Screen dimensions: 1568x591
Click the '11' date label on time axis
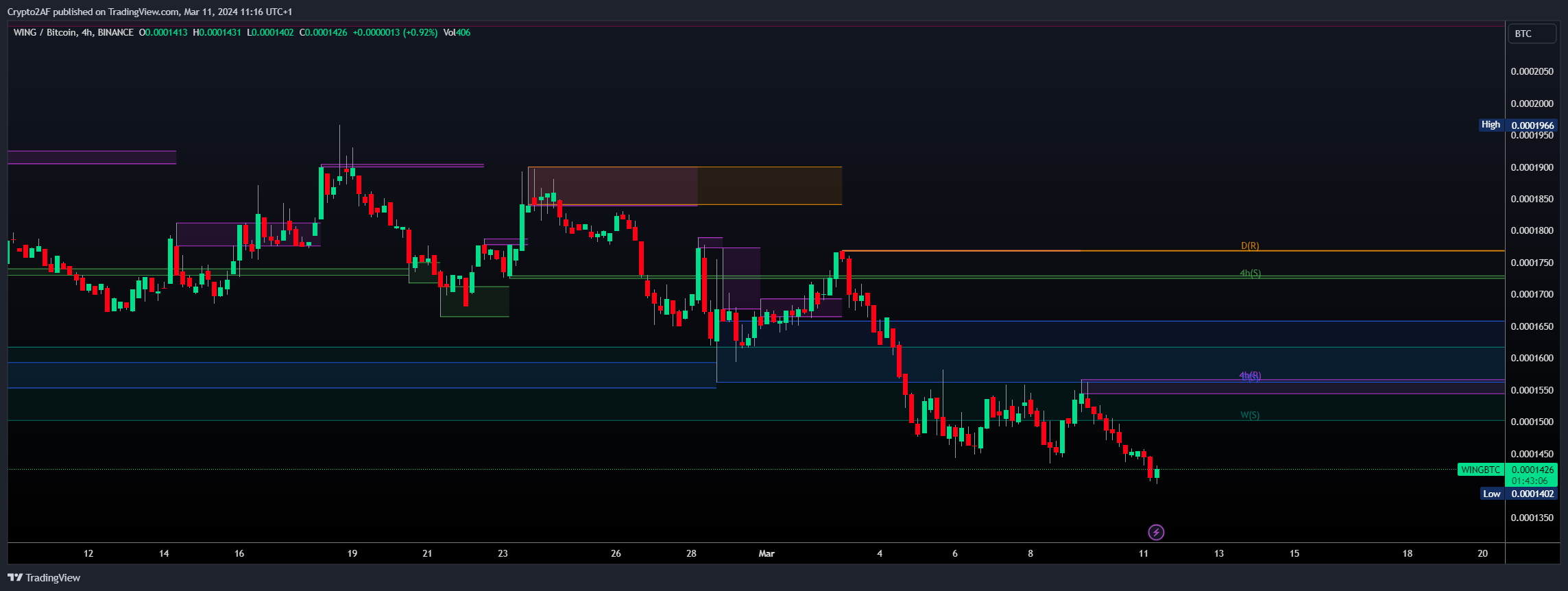(x=1143, y=553)
